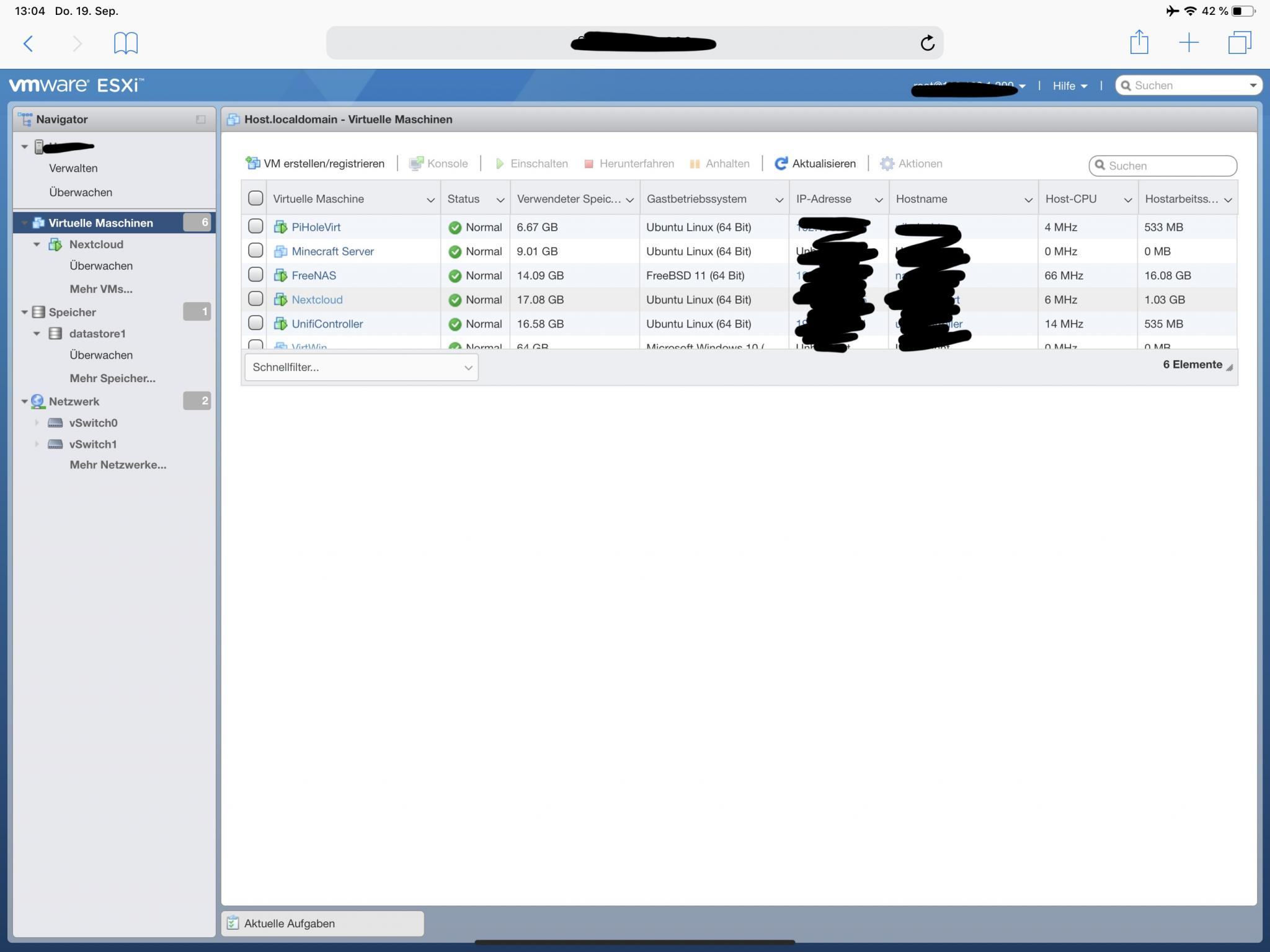Image resolution: width=1270 pixels, height=952 pixels.
Task: Select Verwalten under host
Action: 73,168
